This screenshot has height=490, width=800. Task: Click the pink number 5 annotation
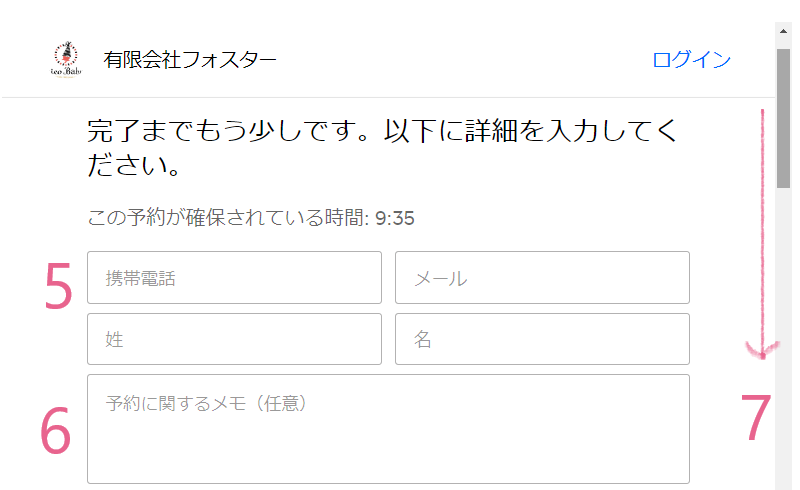pyautogui.click(x=58, y=286)
